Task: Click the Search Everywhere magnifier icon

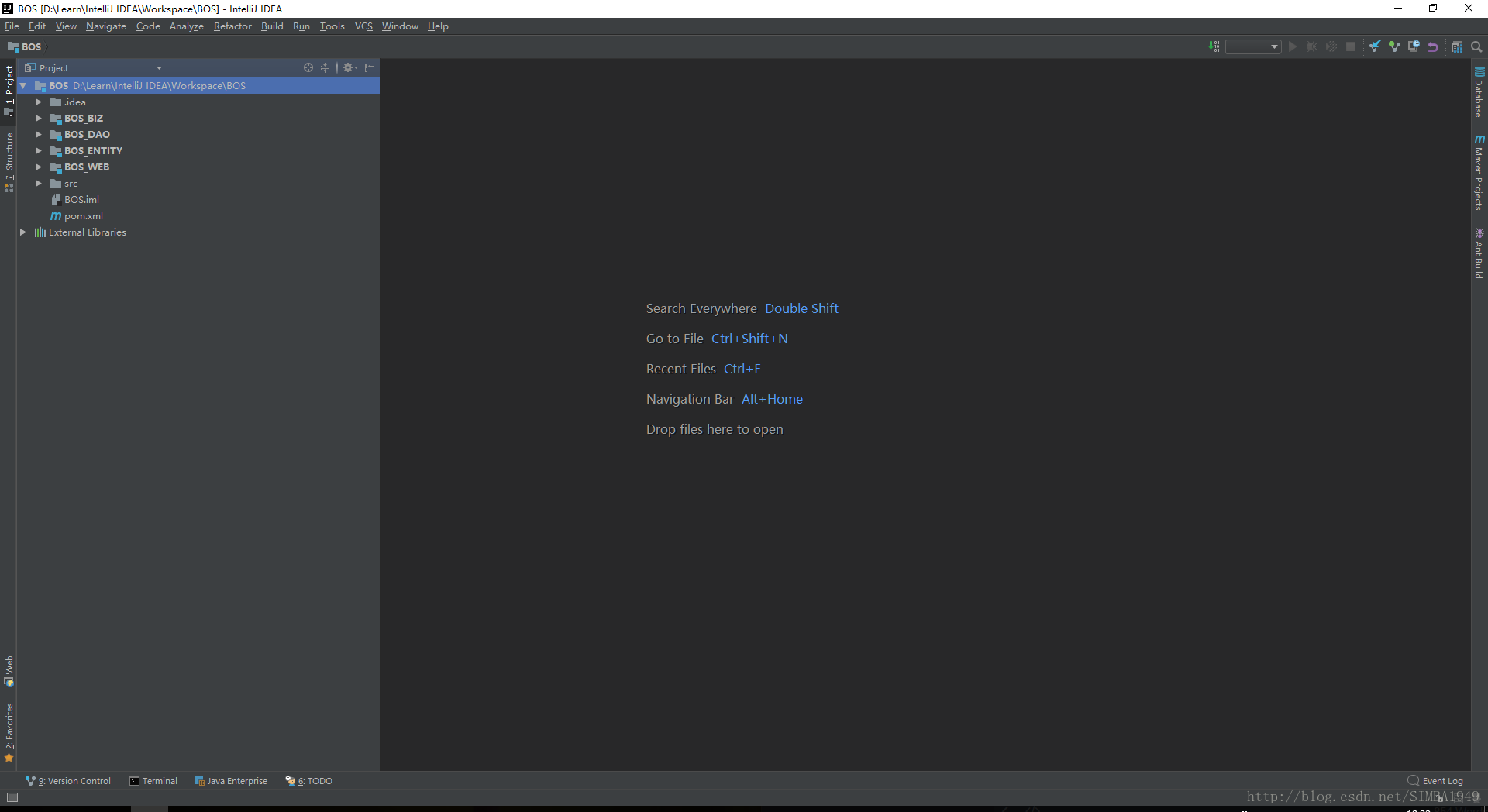Action: [x=1476, y=46]
